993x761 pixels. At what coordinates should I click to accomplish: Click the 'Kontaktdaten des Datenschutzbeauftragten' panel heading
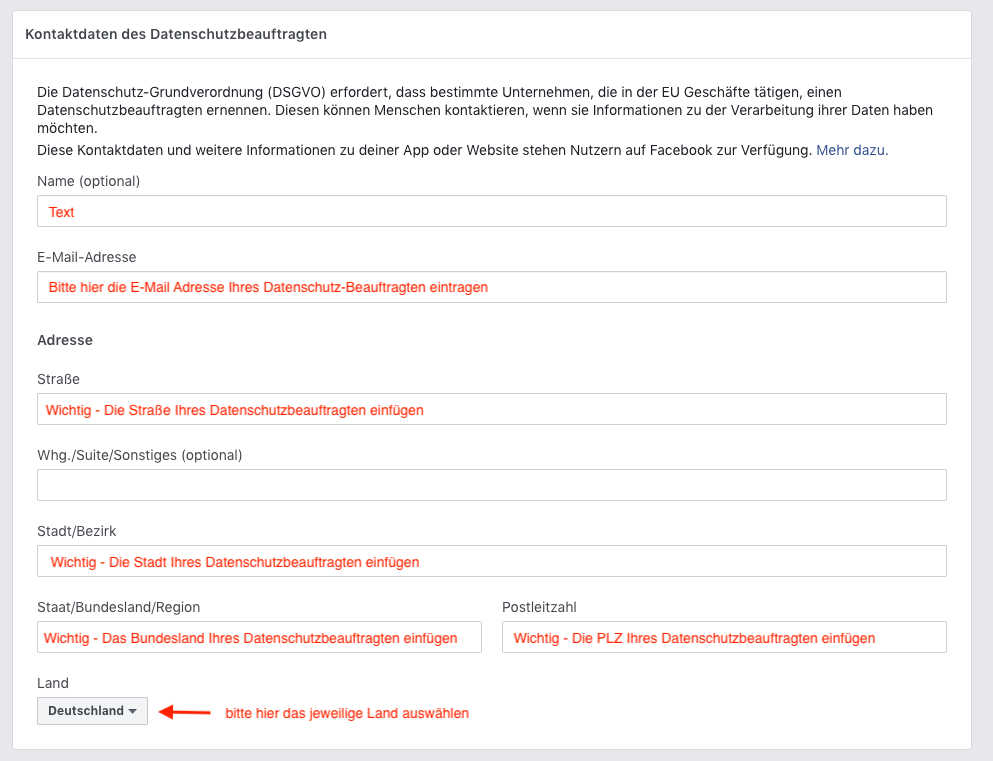point(176,34)
